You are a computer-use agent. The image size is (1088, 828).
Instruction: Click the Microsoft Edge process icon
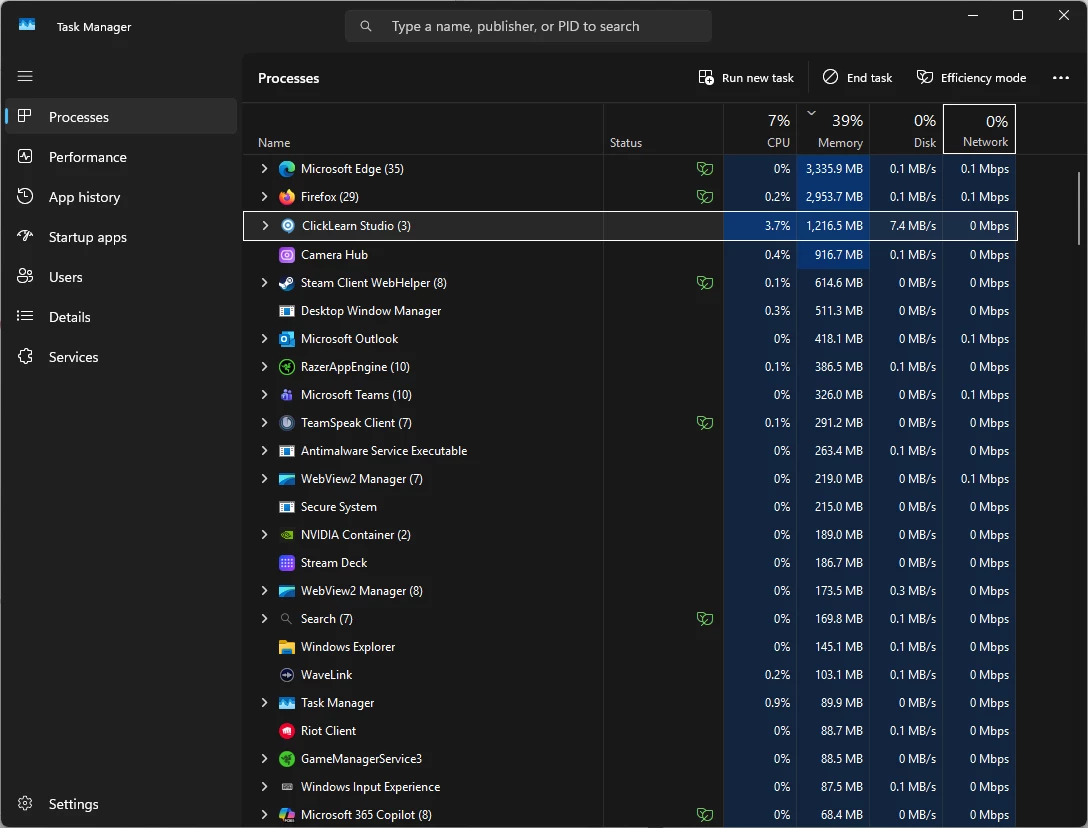coord(287,169)
